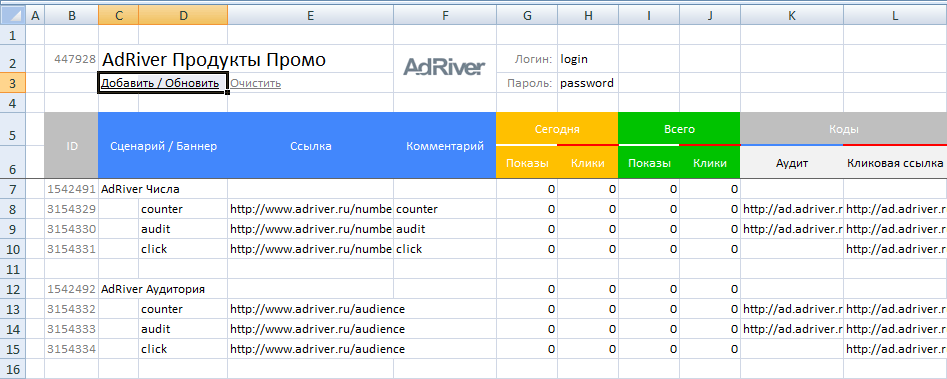
Task: Click ID cell 1542492
Action: tap(71, 289)
